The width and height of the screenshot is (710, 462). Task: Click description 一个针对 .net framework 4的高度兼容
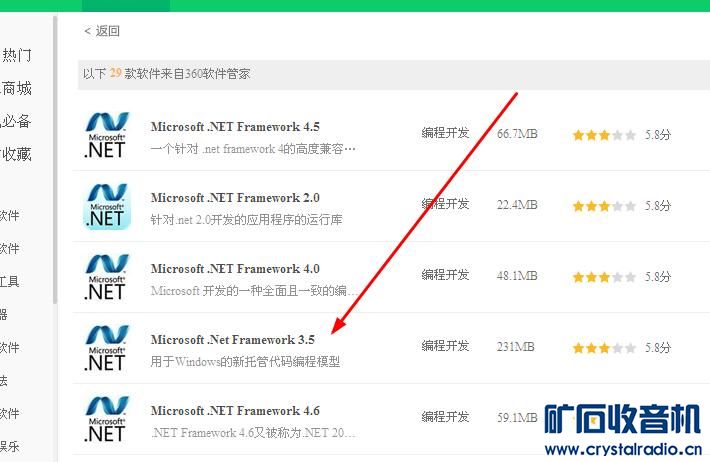(253, 149)
